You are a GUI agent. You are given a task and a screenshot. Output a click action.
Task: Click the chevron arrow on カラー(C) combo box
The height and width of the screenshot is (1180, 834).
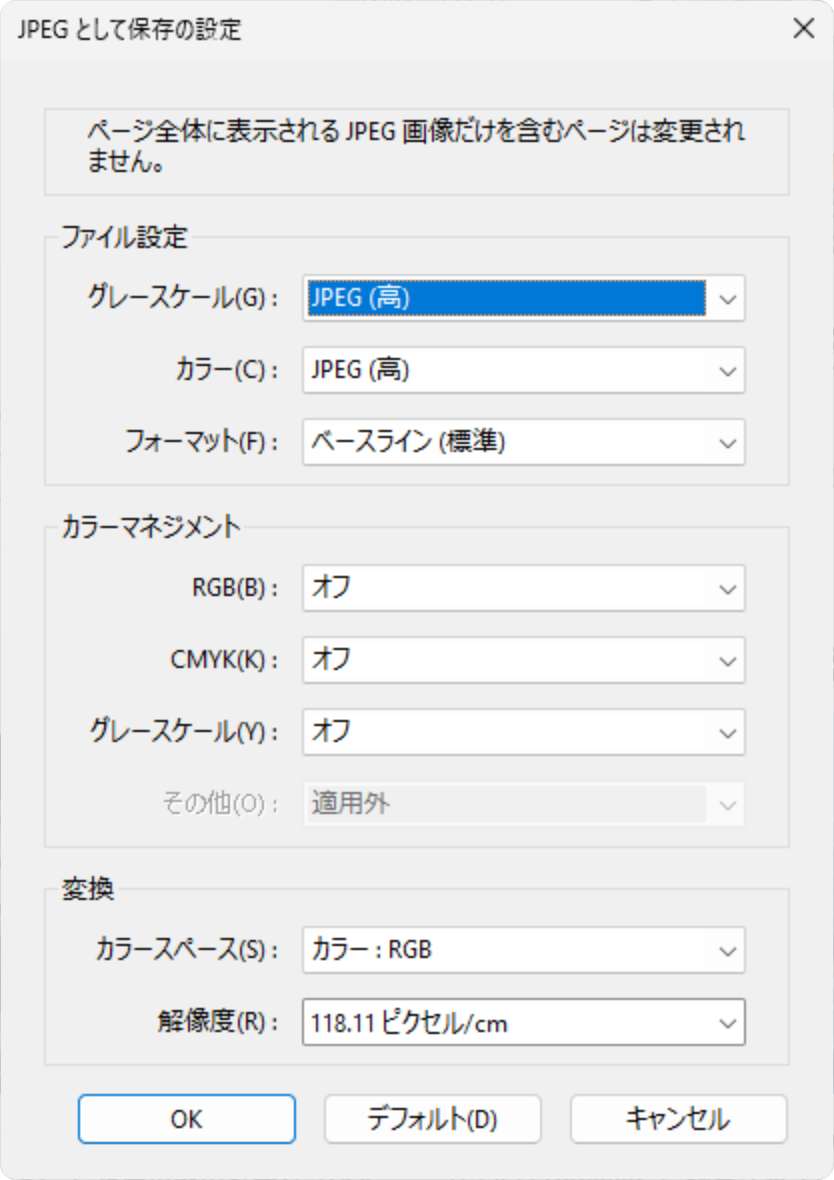pos(727,370)
